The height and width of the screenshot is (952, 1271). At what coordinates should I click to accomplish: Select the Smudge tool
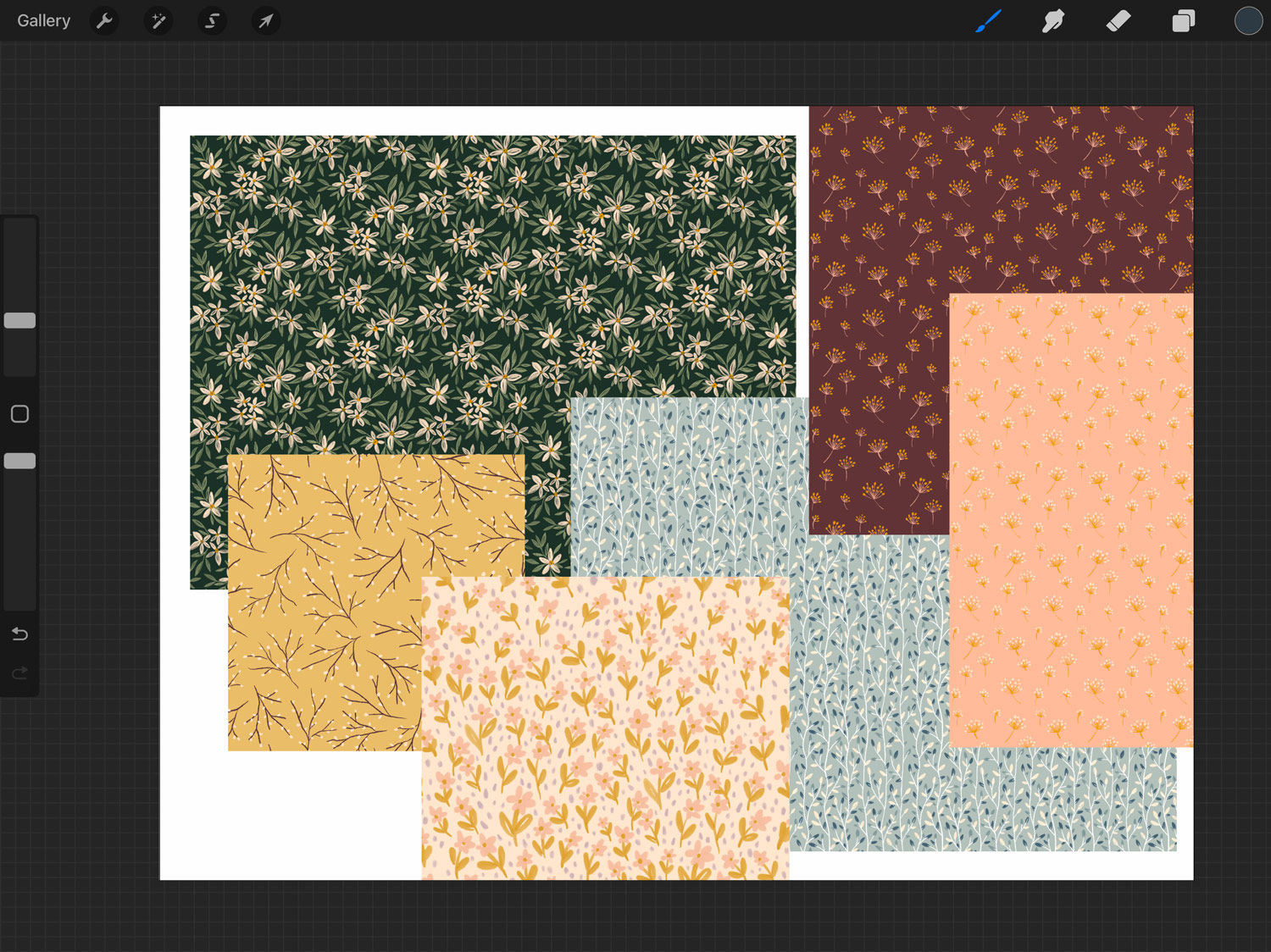1053,20
